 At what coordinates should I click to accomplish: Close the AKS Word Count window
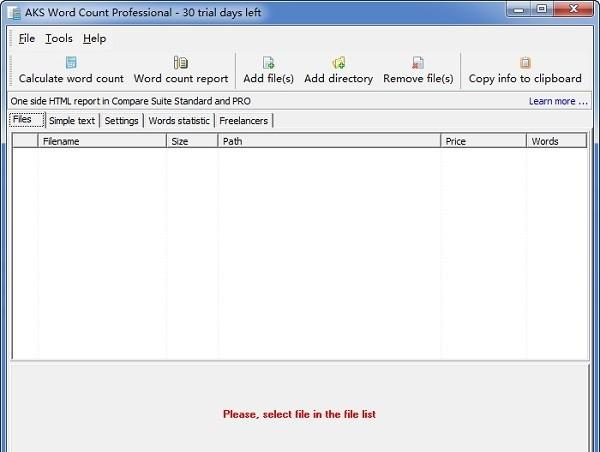point(573,9)
